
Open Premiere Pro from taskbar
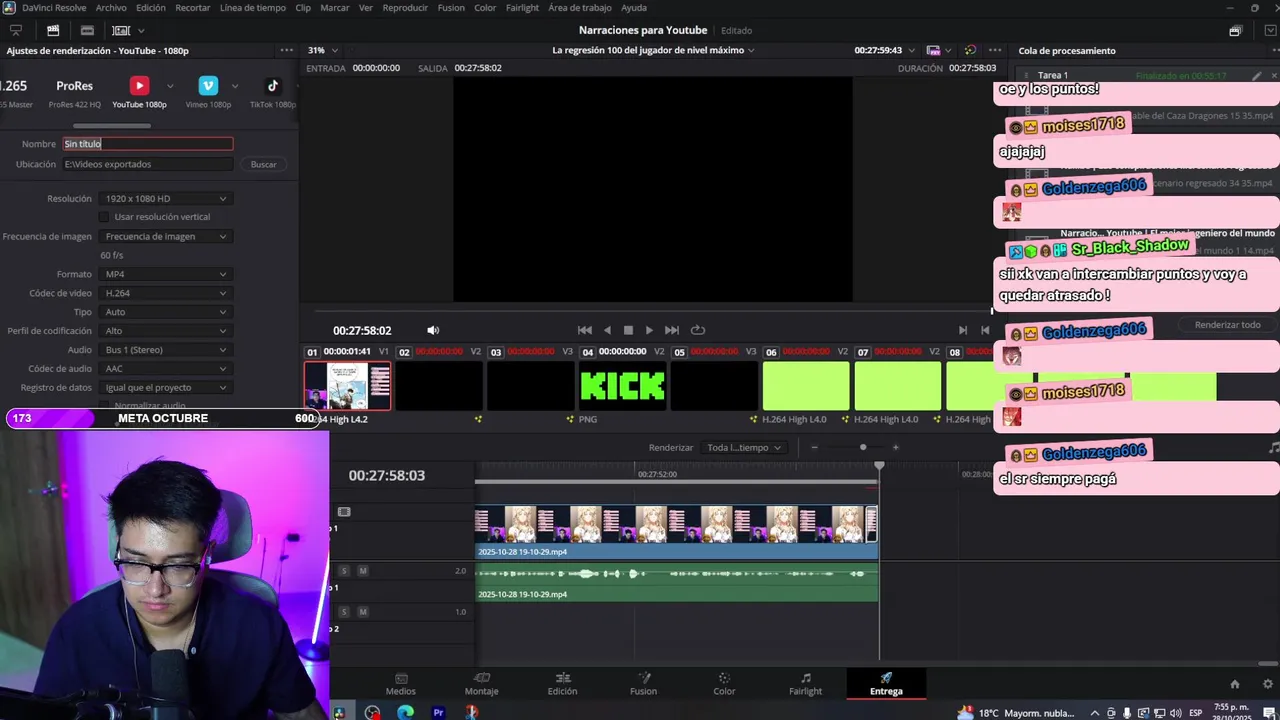pyautogui.click(x=438, y=713)
